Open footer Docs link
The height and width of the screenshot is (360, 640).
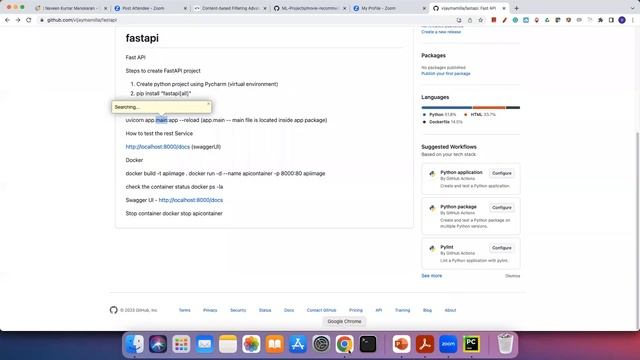(289, 310)
